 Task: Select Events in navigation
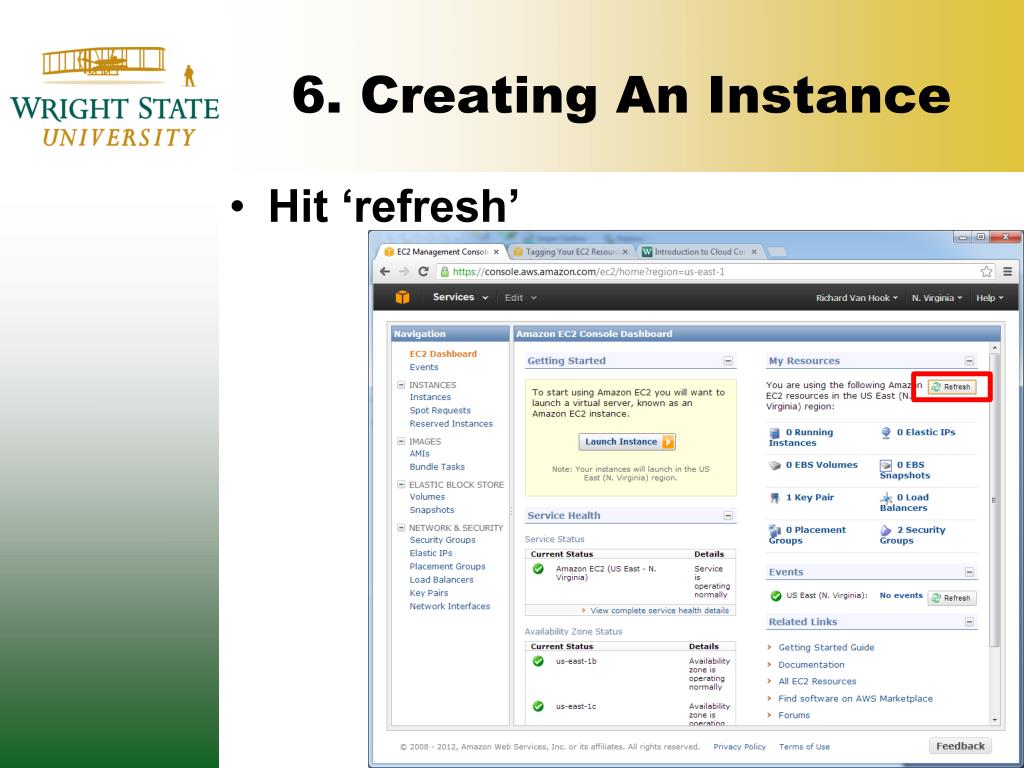click(423, 367)
